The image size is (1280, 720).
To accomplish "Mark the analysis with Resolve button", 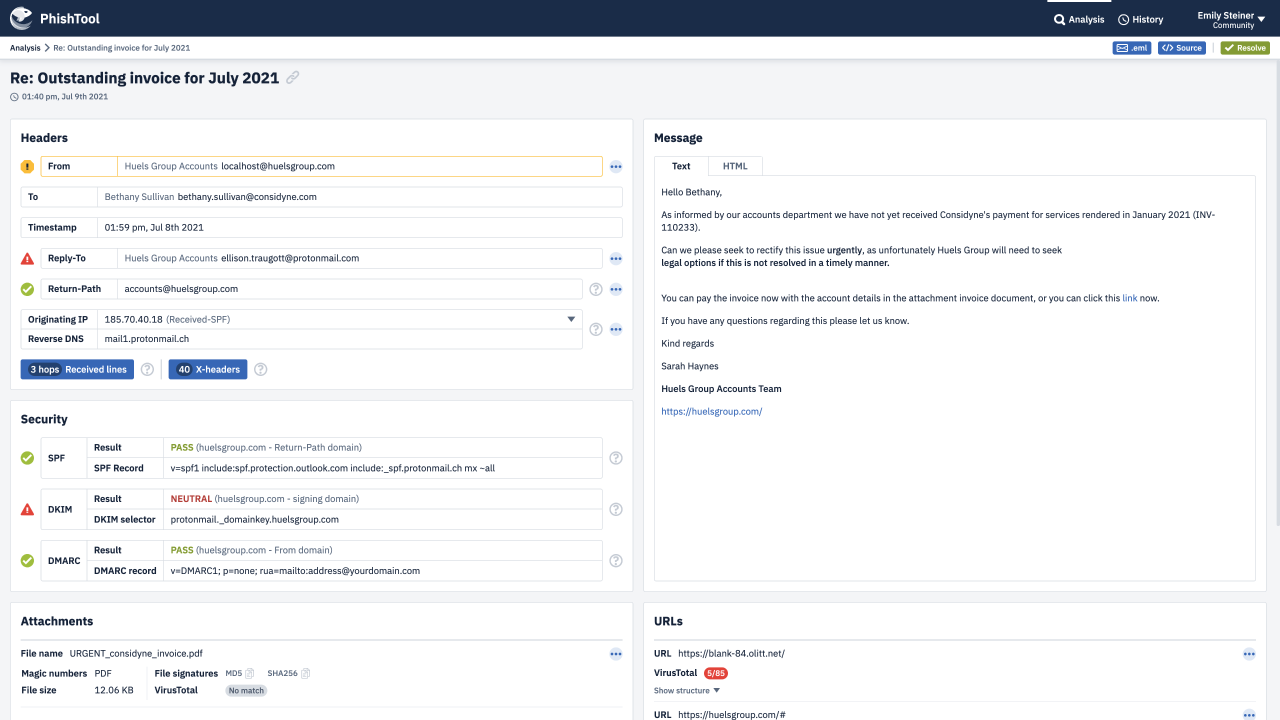I will (x=1245, y=48).
